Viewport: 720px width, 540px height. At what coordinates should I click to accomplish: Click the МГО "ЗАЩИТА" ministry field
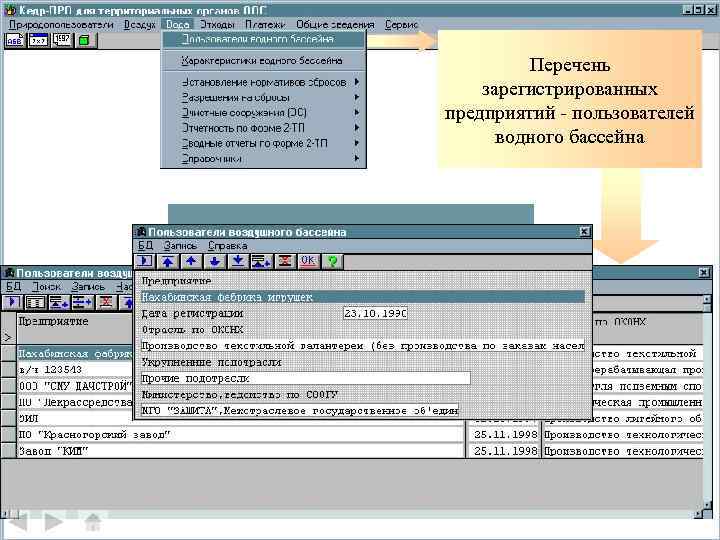point(299,411)
